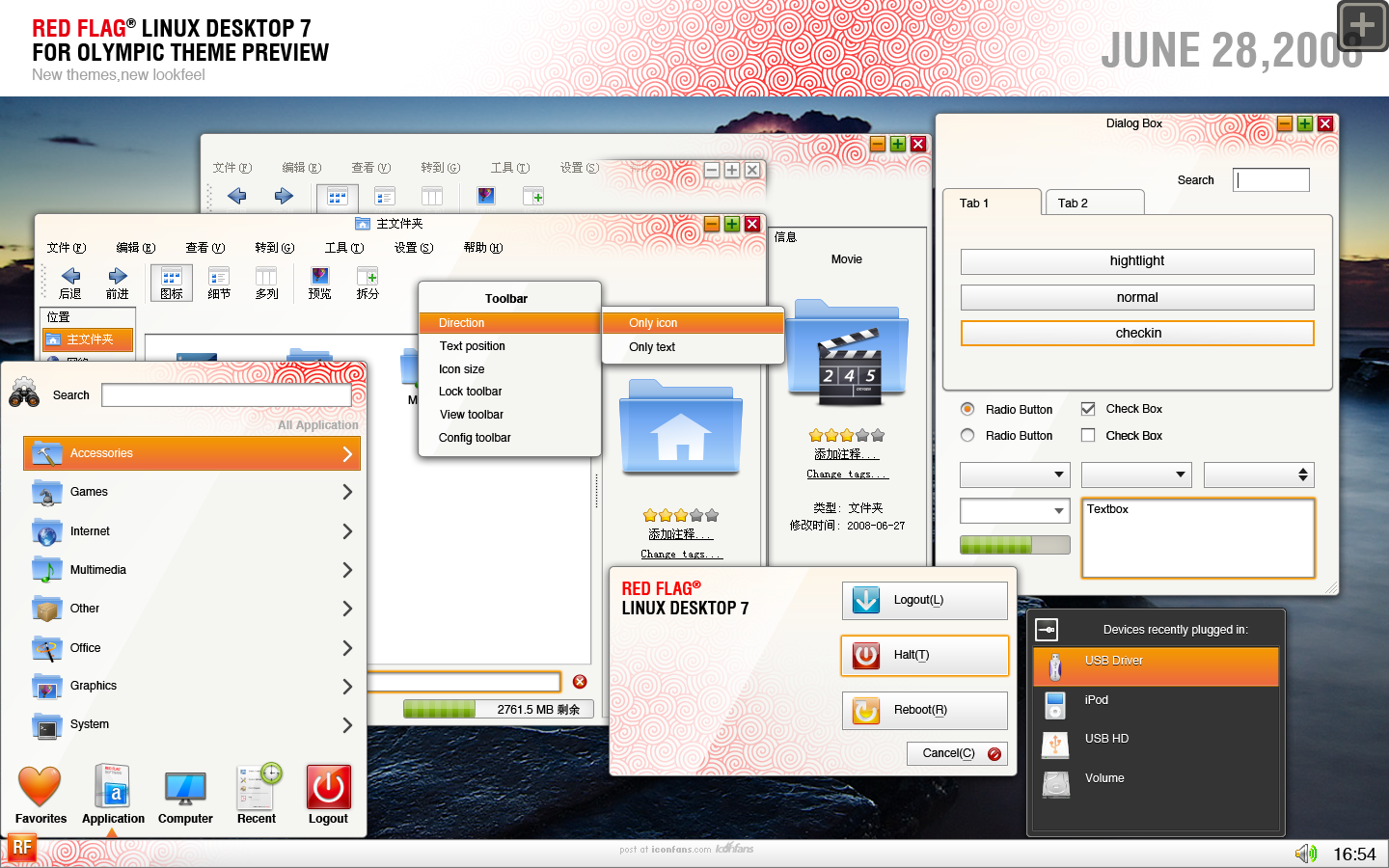The height and width of the screenshot is (868, 1389).
Task: Click the 前进 forward arrow icon
Action: pyautogui.click(x=118, y=276)
